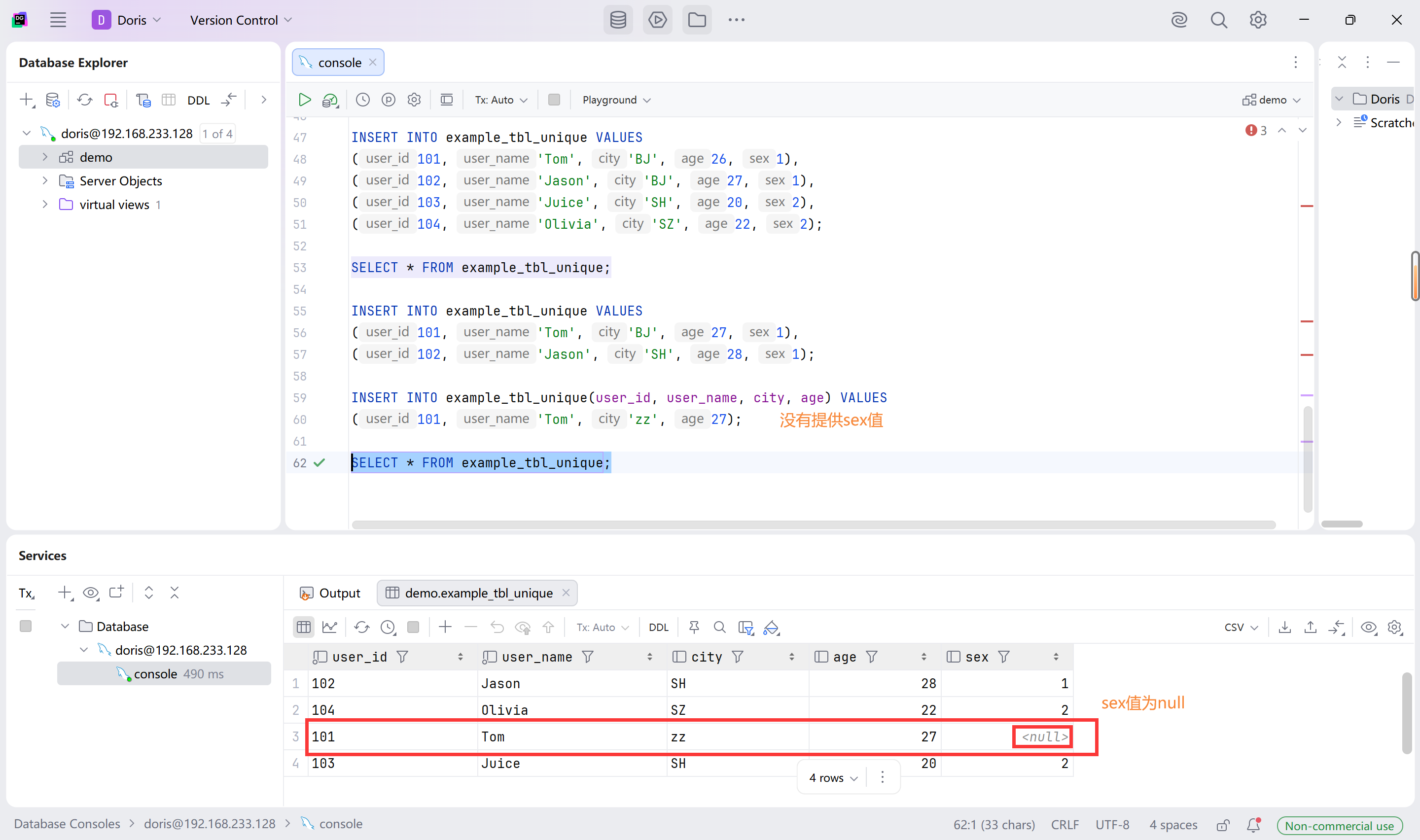Toggle the result view options eye icon
Screen dimensions: 1420x840
pyautogui.click(x=1369, y=627)
